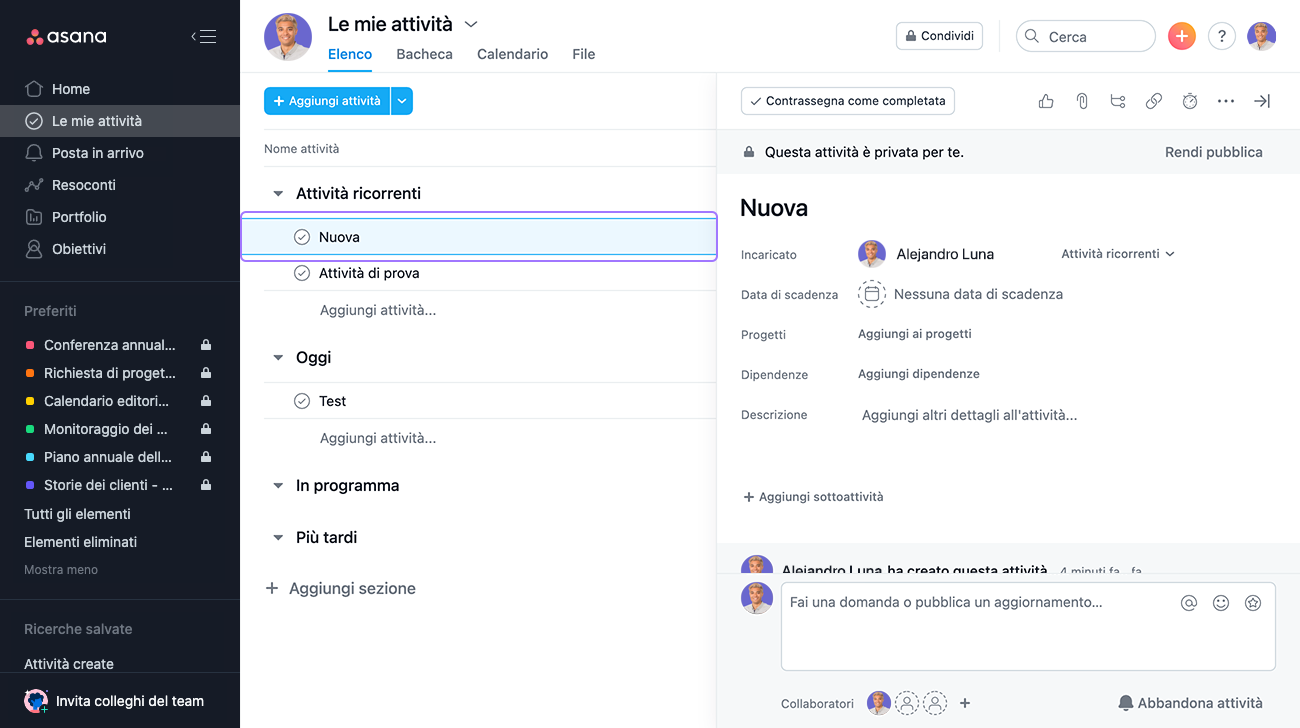The image size is (1300, 728).
Task: Click Contrassegna come completata button
Action: point(848,101)
